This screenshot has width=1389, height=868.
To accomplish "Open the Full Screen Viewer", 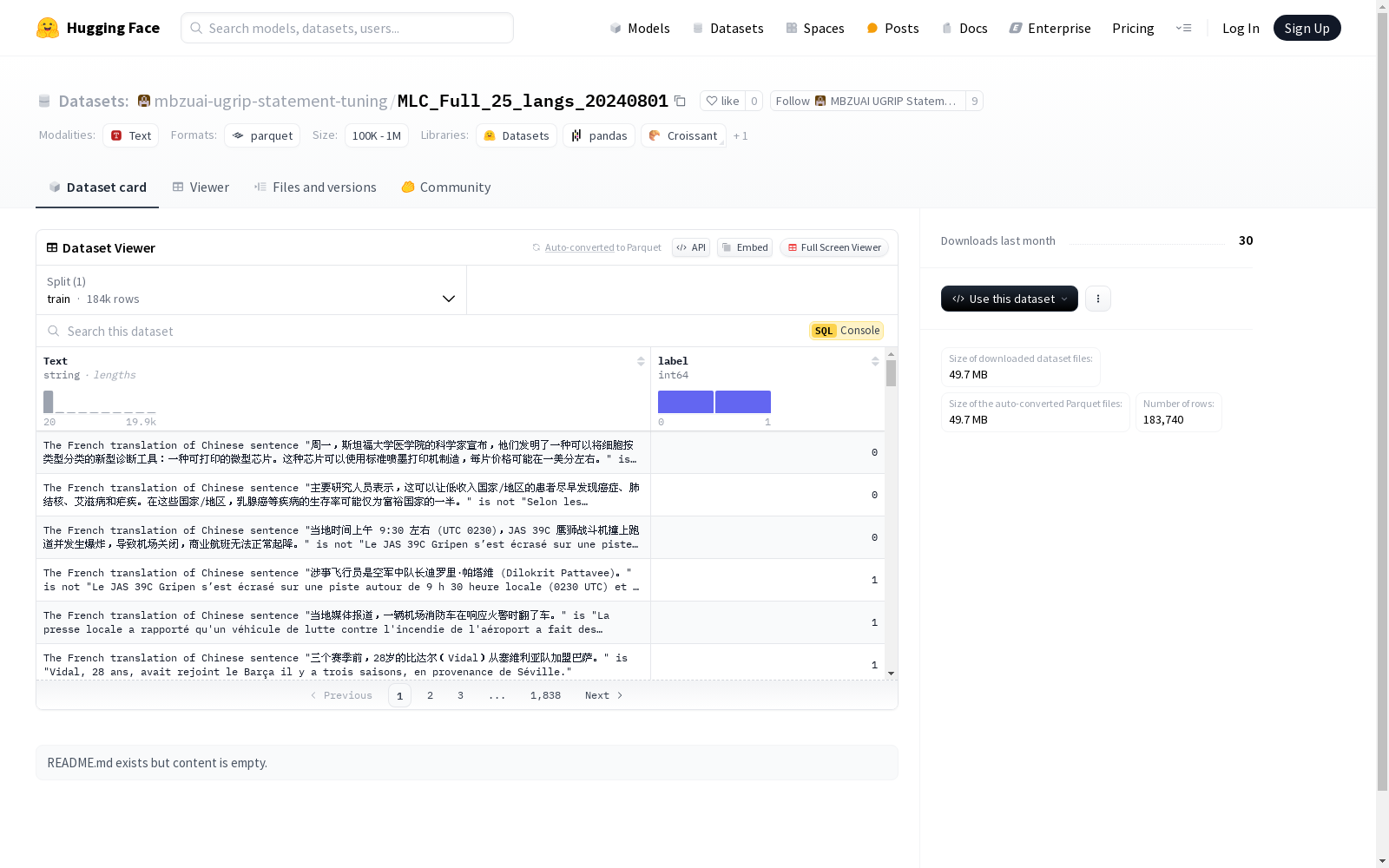I will coord(833,247).
